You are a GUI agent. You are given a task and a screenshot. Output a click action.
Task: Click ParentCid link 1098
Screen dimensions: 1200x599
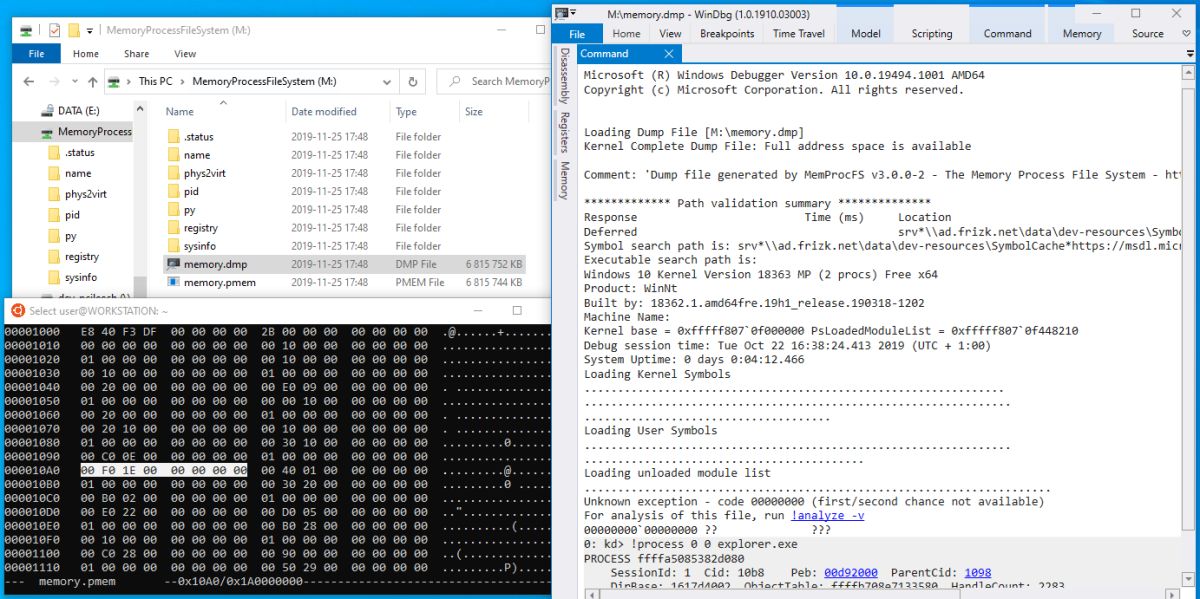pos(978,573)
